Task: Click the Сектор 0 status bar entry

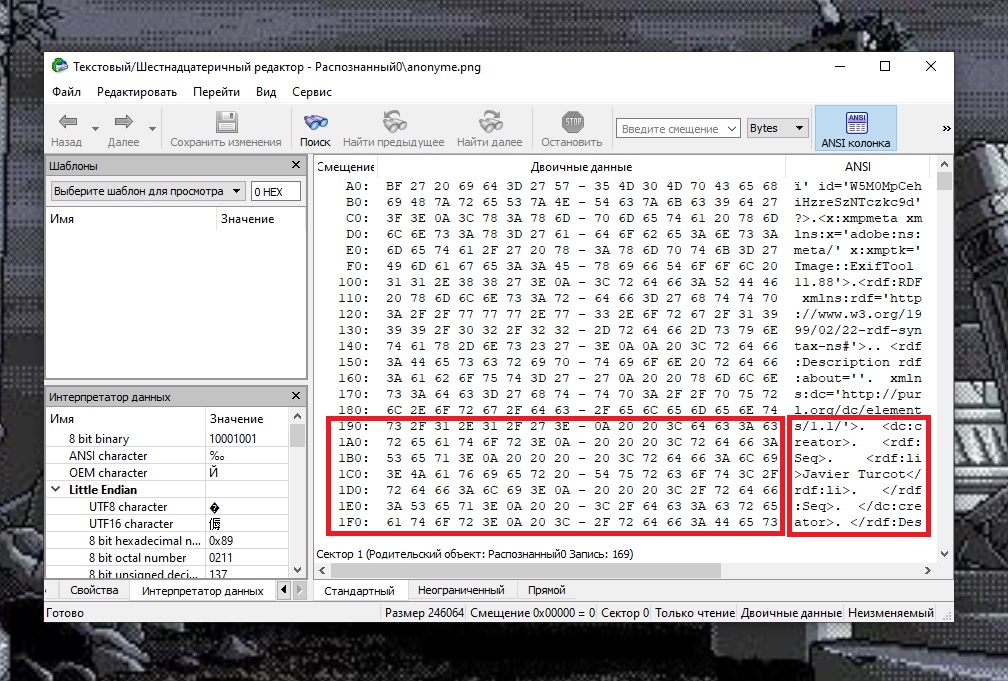Action: [625, 613]
